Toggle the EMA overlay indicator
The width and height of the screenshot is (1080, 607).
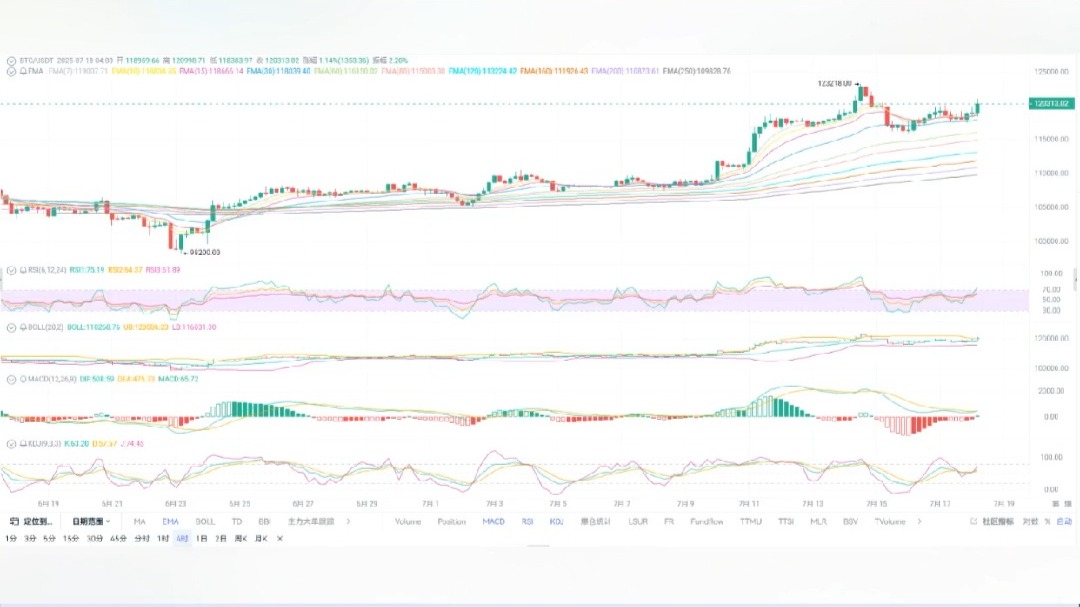(170, 522)
